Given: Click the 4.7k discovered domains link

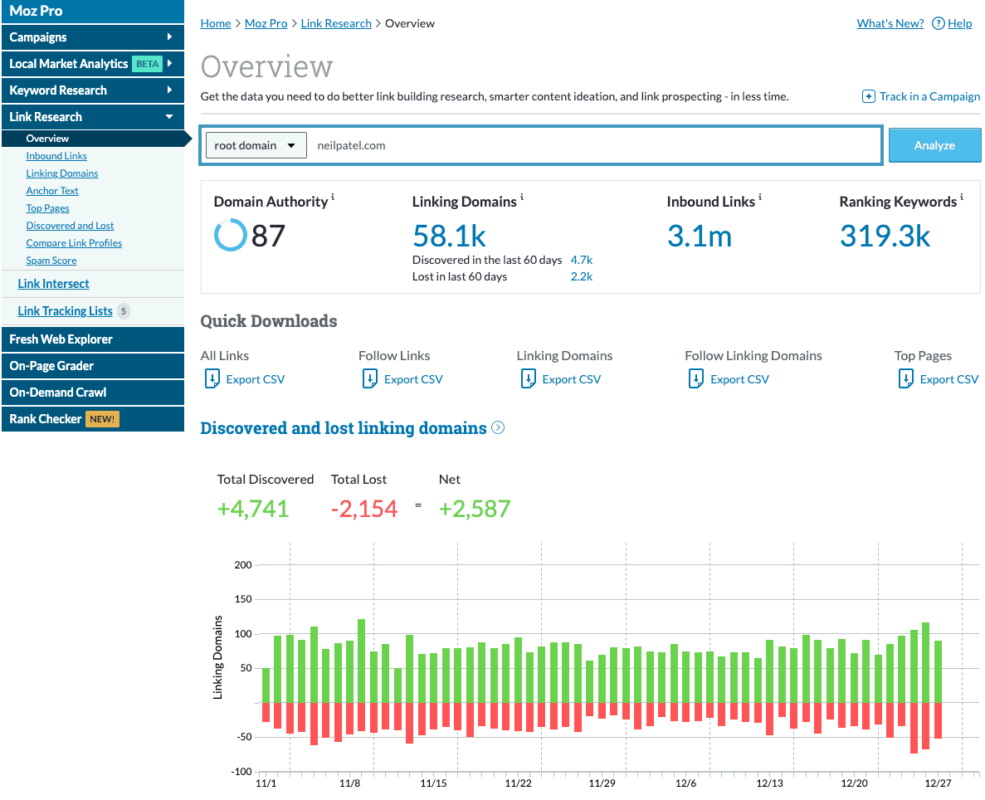Looking at the screenshot, I should pos(581,260).
